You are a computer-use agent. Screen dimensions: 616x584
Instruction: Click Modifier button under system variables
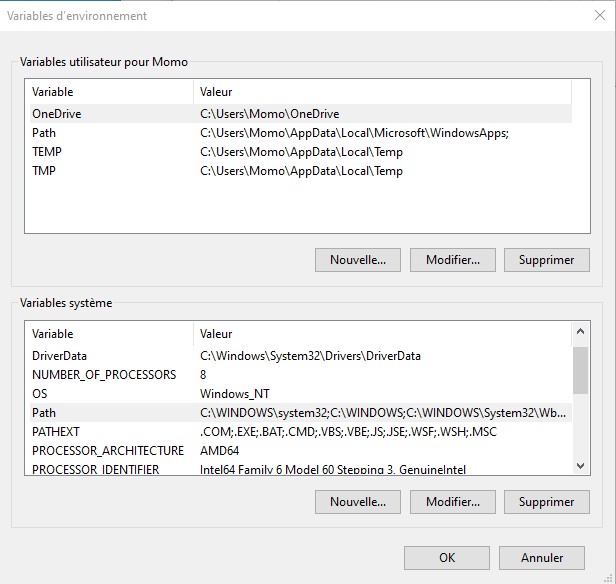pyautogui.click(x=453, y=502)
